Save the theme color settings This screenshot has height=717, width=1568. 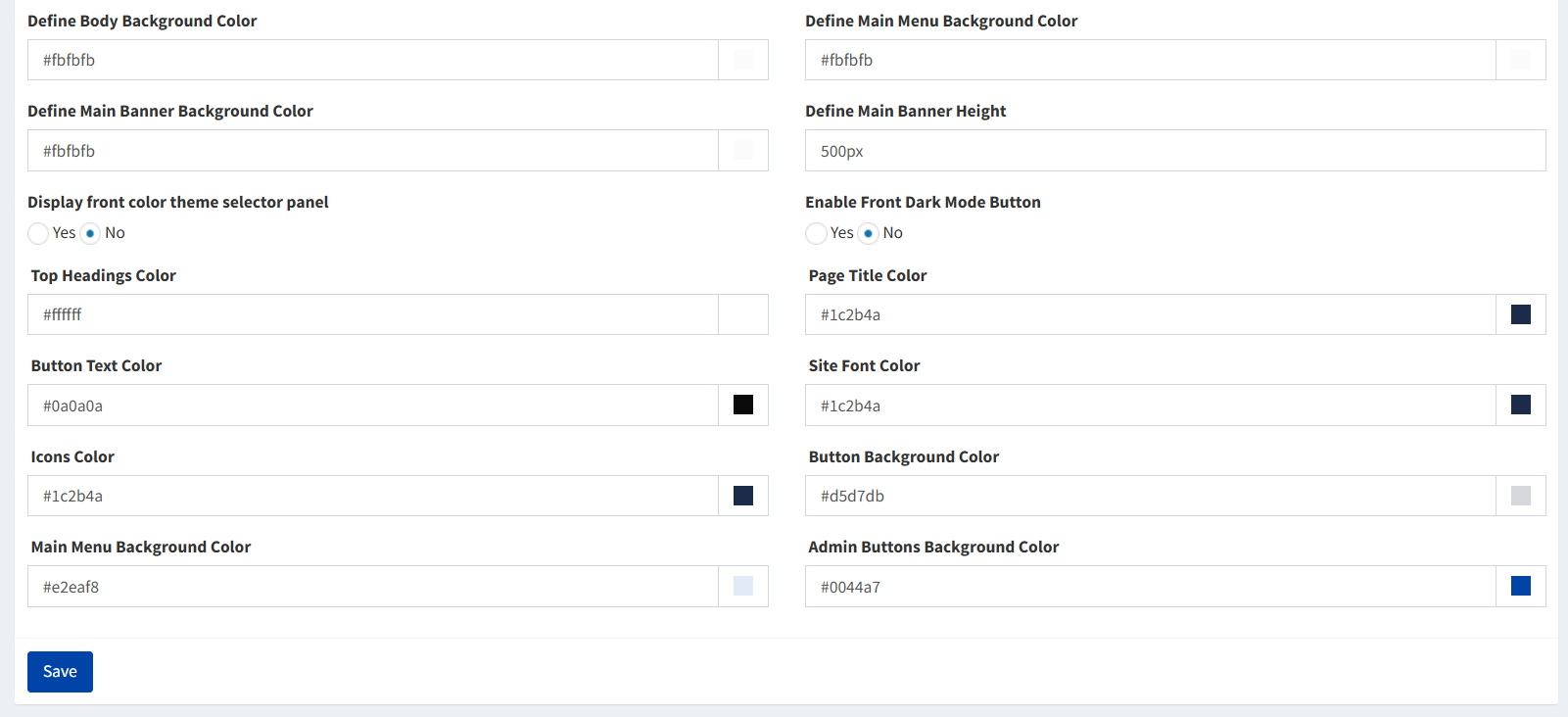60,671
